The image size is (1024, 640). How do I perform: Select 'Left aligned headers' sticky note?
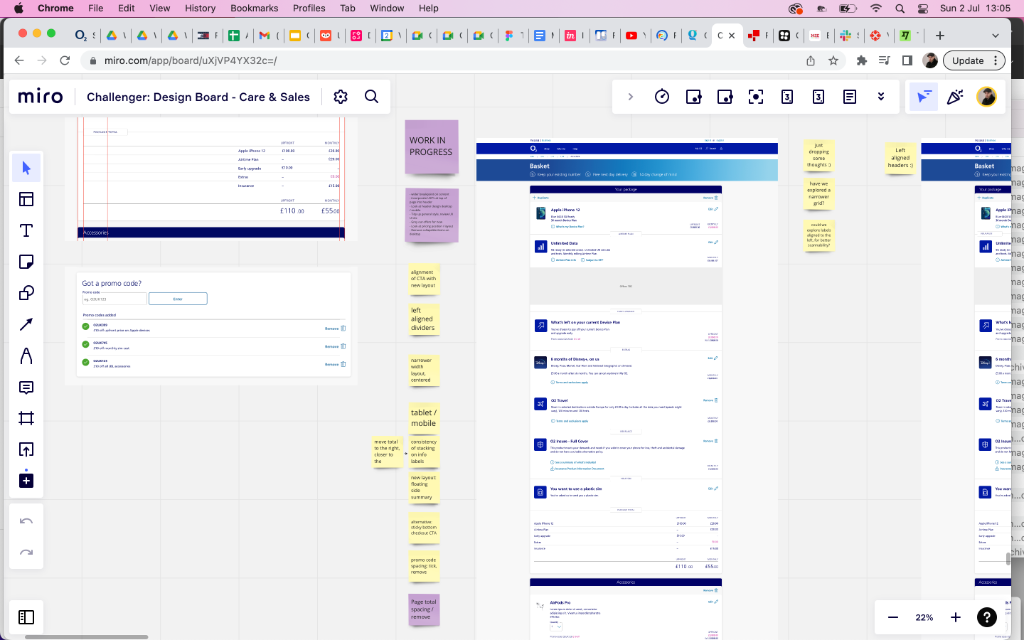(900, 157)
